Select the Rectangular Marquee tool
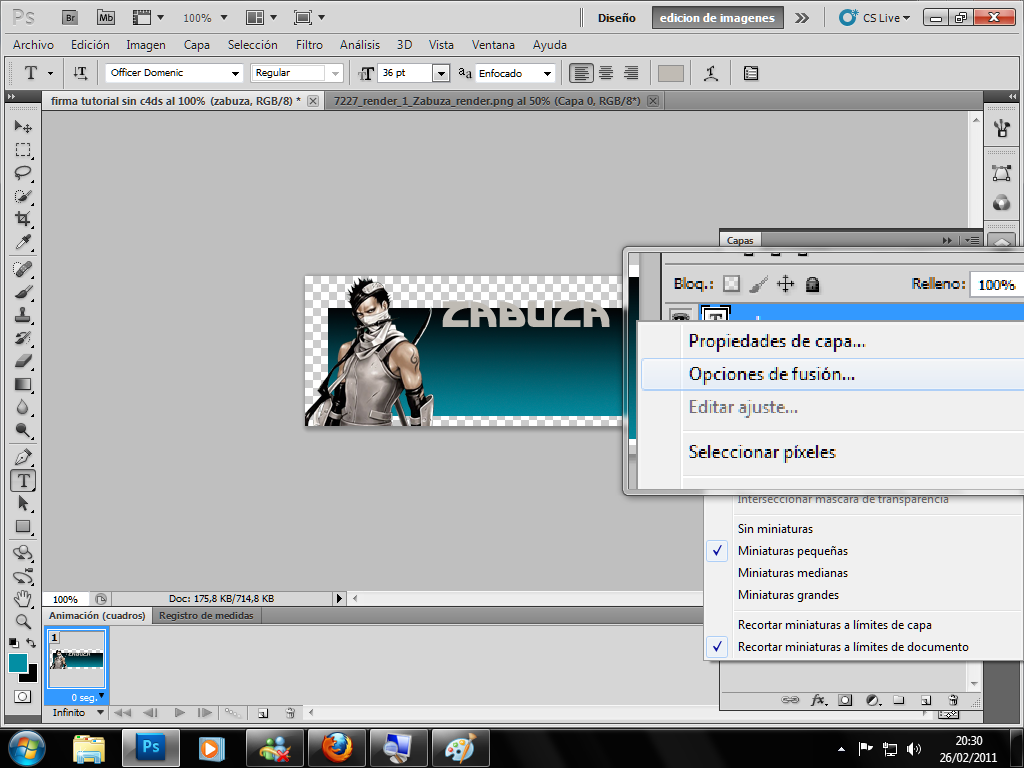Image resolution: width=1024 pixels, height=768 pixels. [23, 150]
